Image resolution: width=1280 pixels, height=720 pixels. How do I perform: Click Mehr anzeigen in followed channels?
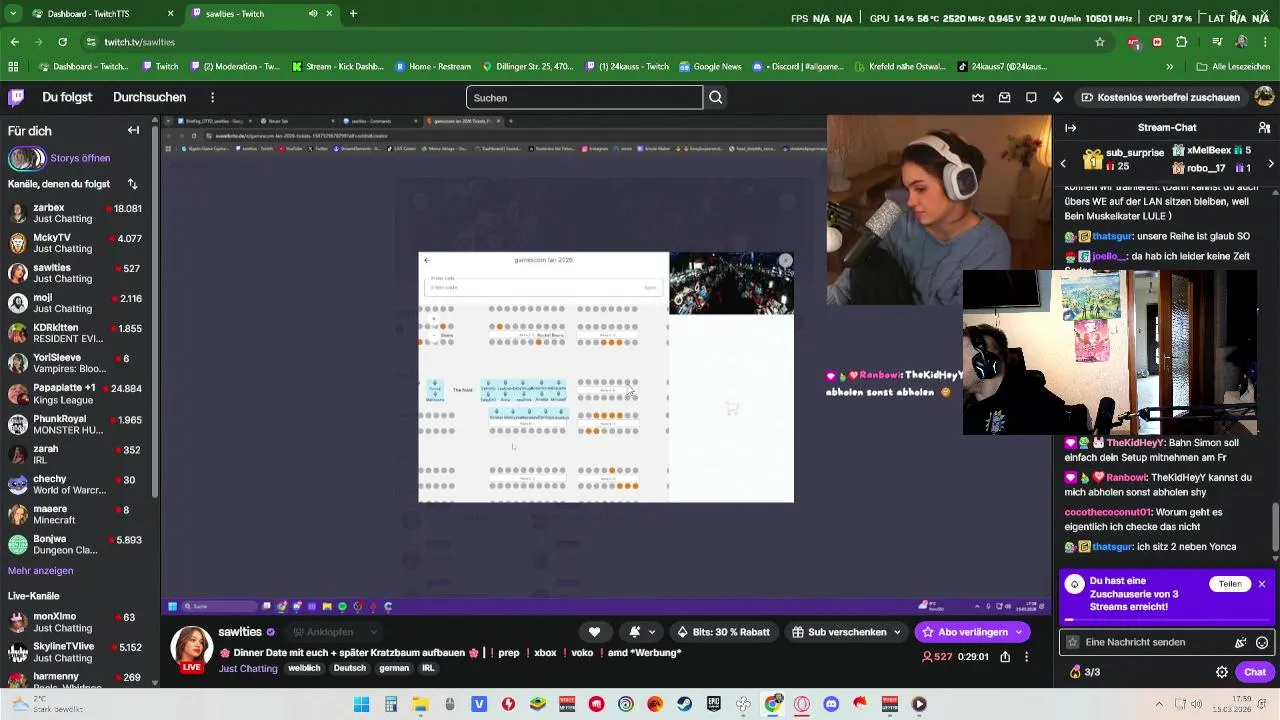40,571
